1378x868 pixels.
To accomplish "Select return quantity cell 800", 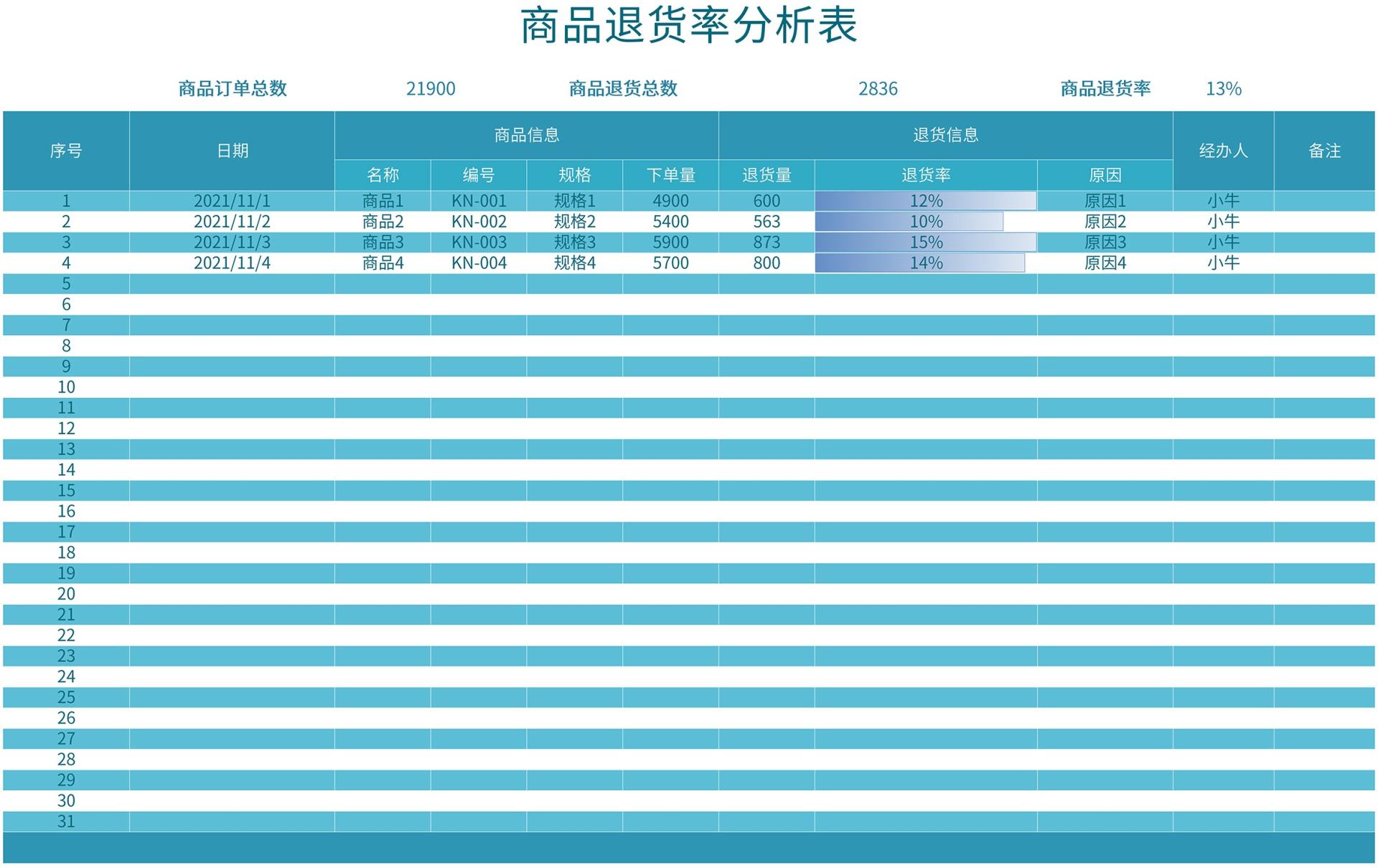I will (x=767, y=263).
